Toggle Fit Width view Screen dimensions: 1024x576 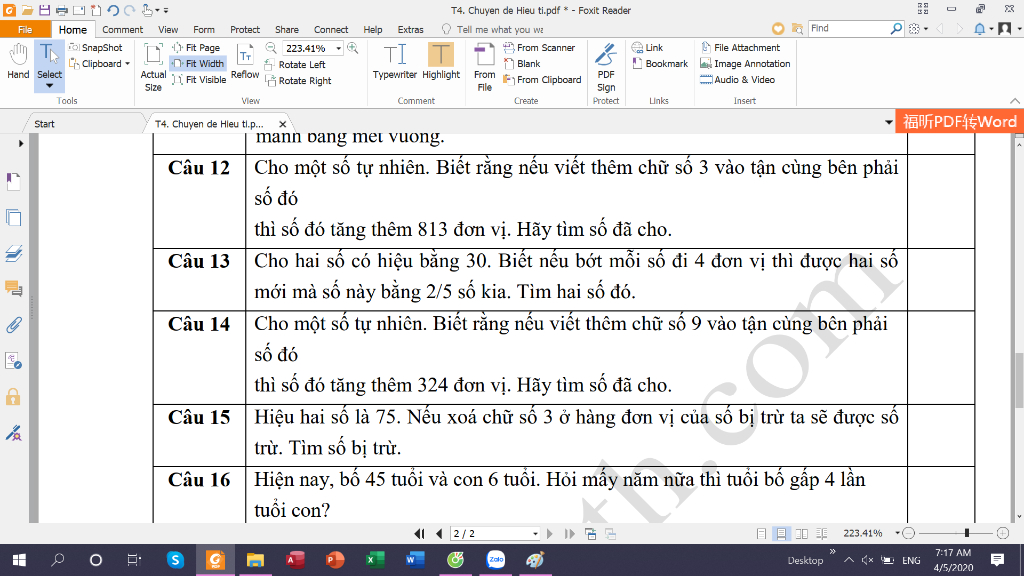click(198, 63)
